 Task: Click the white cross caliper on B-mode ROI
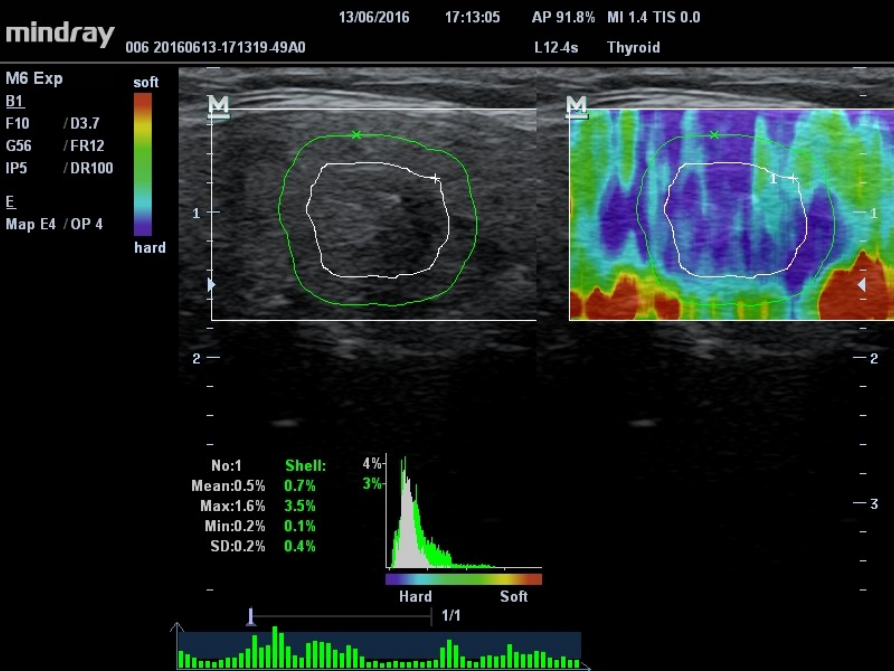tap(435, 178)
